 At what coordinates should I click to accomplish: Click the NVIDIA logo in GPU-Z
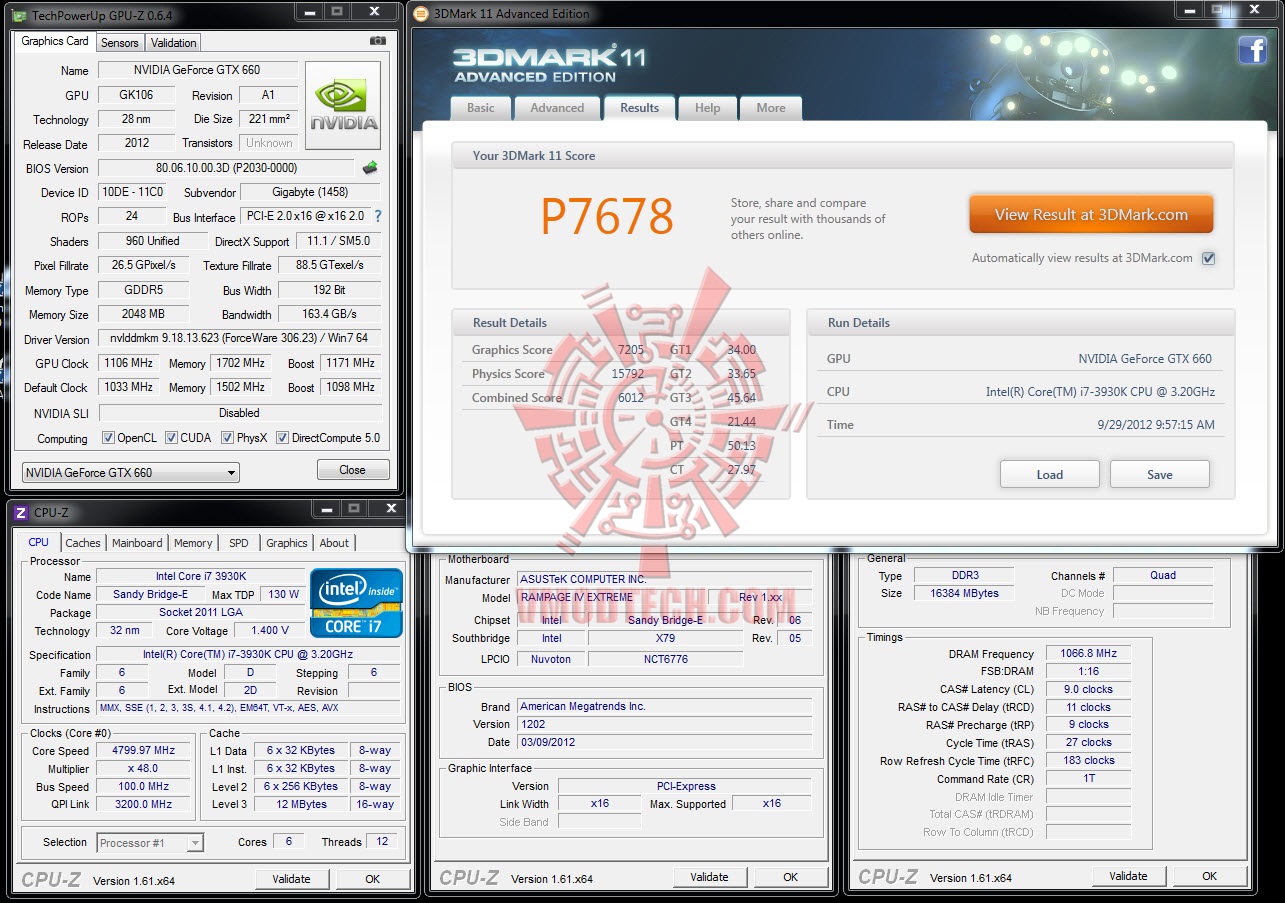(x=343, y=106)
